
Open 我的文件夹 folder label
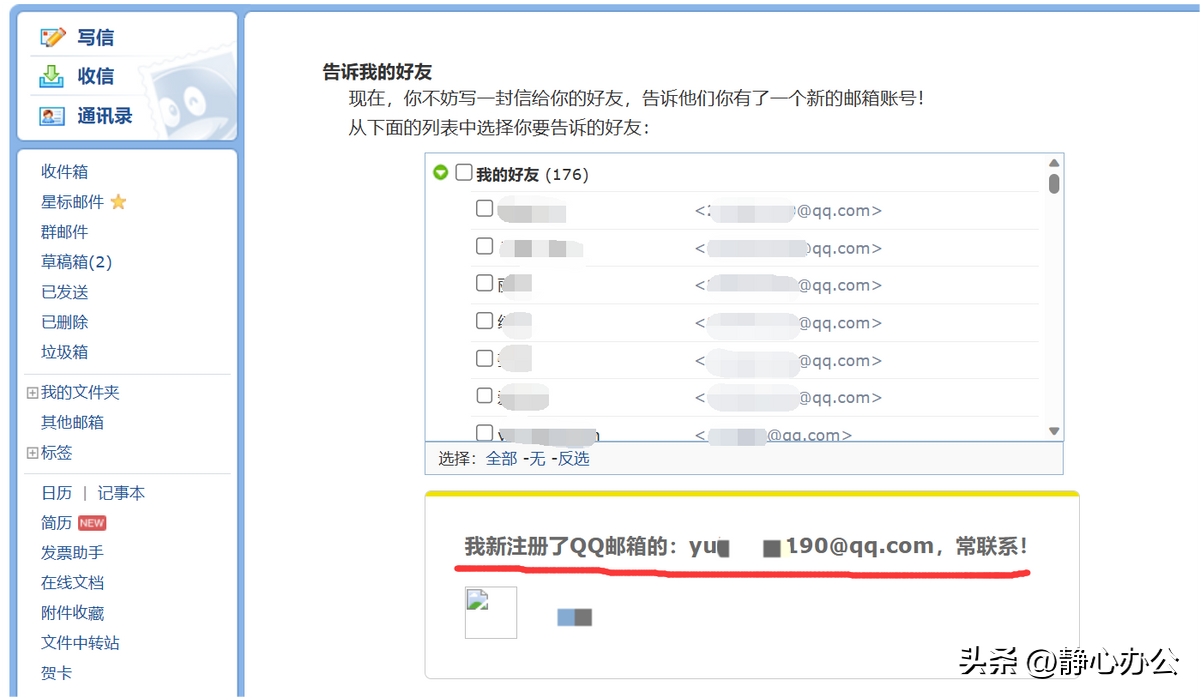80,393
